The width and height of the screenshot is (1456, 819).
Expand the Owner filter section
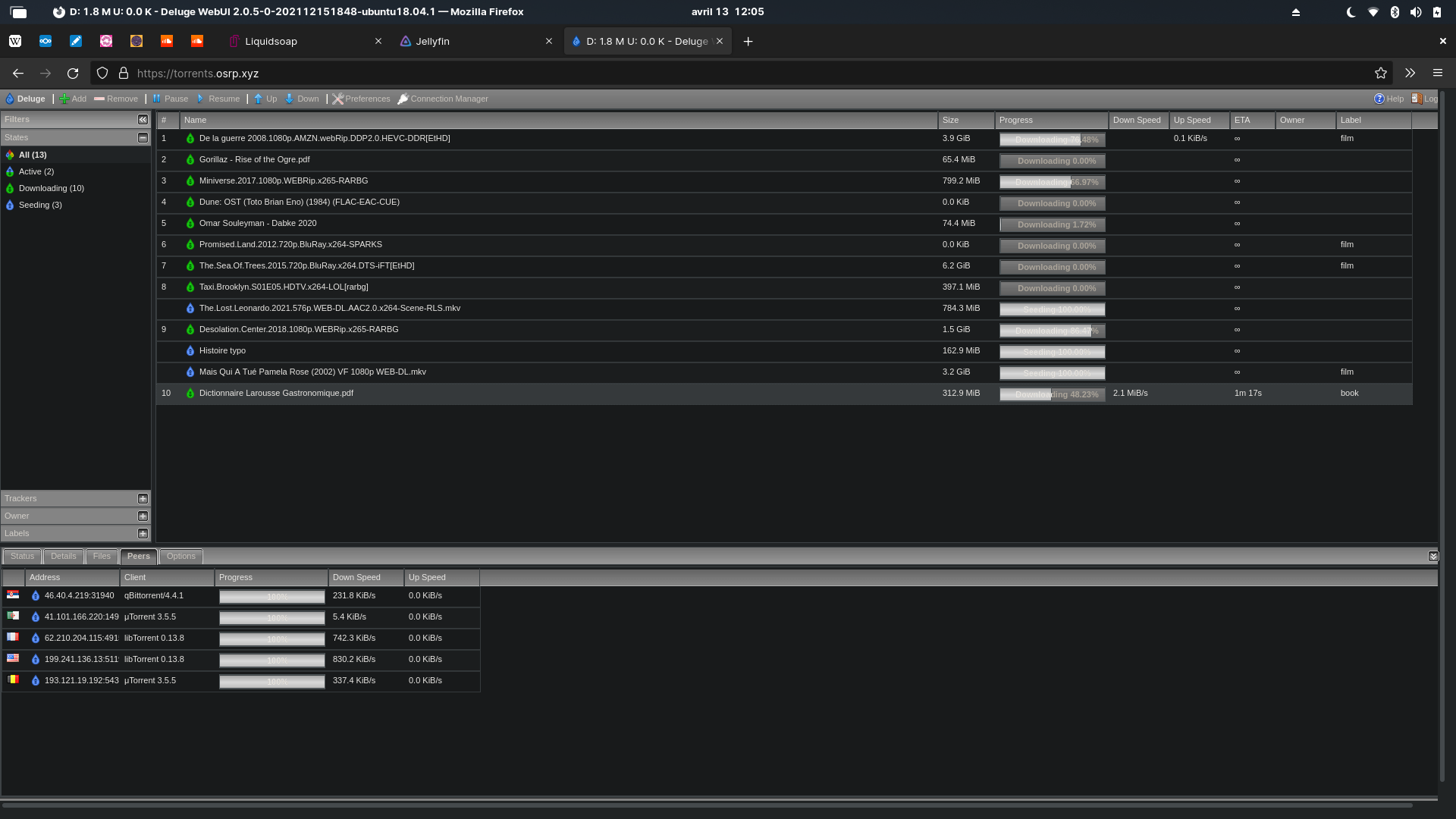[x=143, y=516]
